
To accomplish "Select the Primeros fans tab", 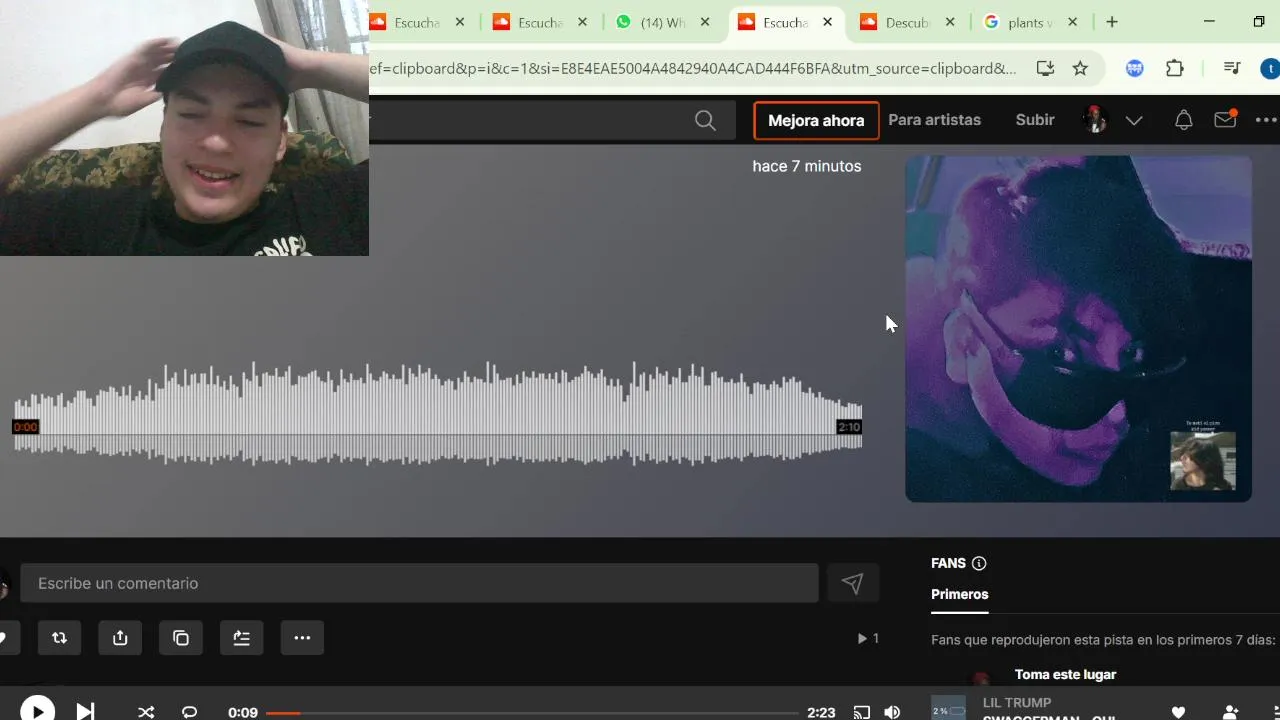I will coord(959,594).
